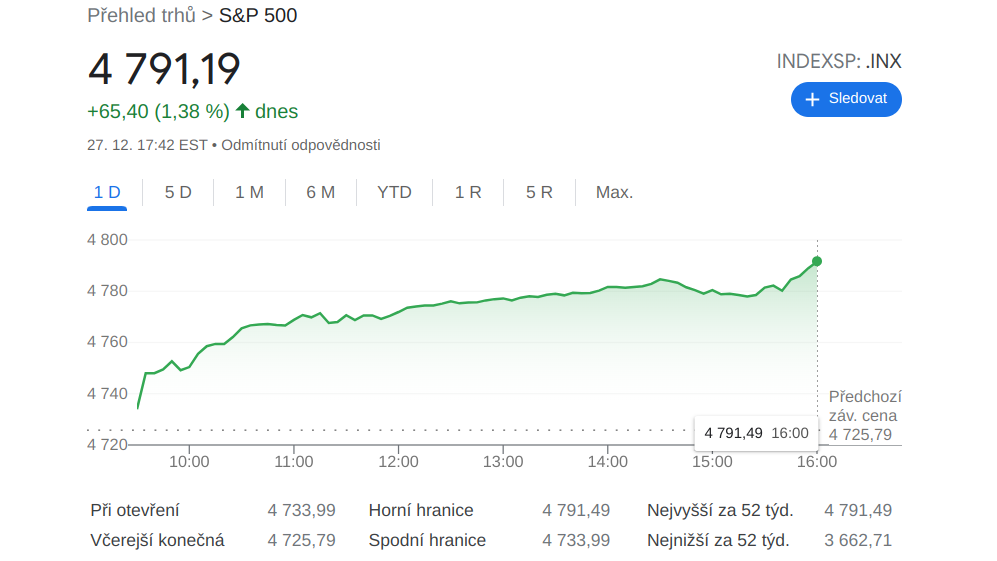
Task: Click the index value 4 791,19
Action: [x=164, y=69]
